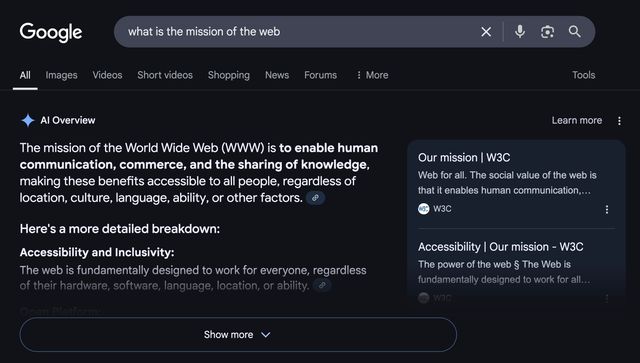Expand the More search filters menu
Screen dimensions: 640x363
[x=372, y=75]
